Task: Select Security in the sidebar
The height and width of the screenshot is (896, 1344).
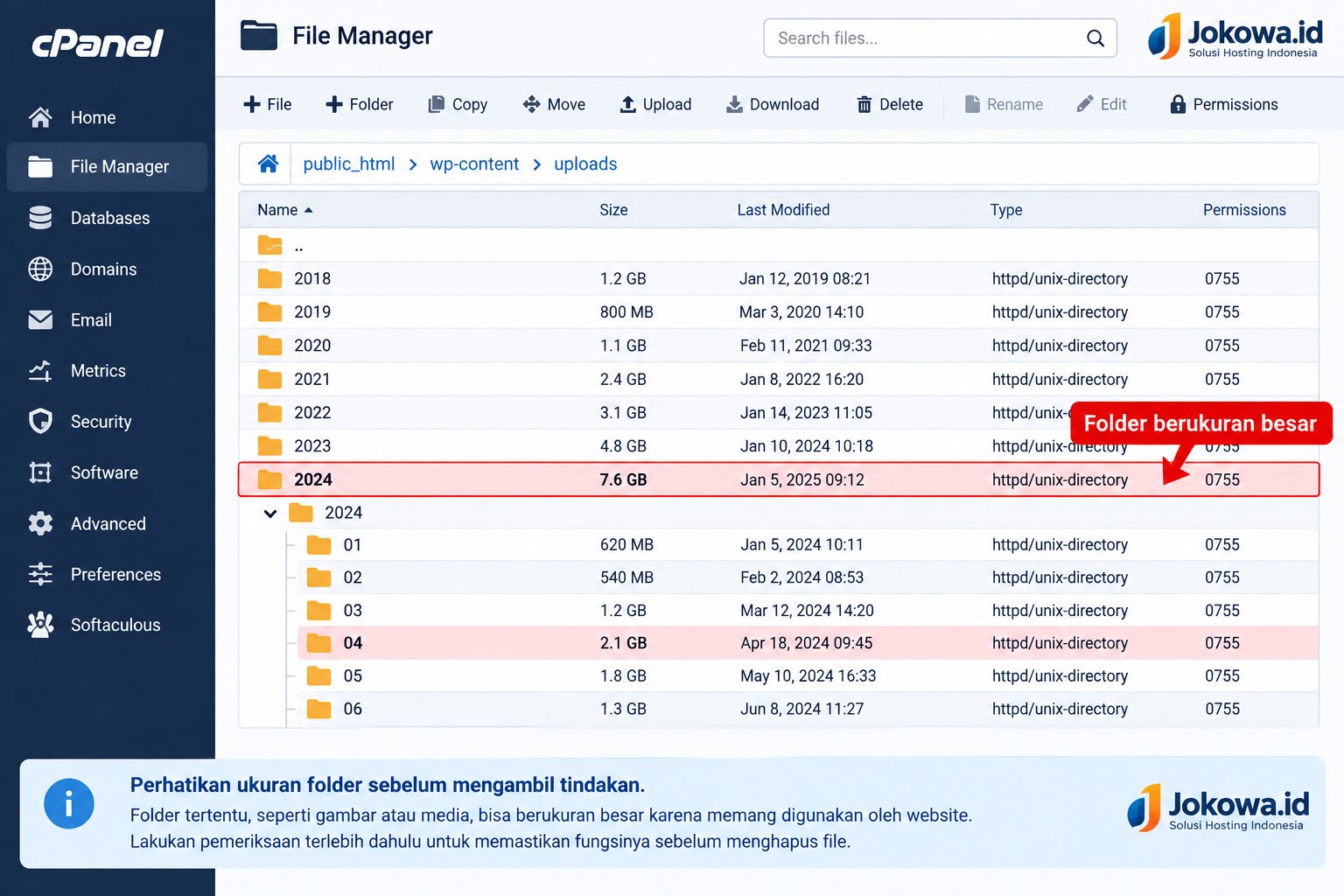Action: coord(101,422)
